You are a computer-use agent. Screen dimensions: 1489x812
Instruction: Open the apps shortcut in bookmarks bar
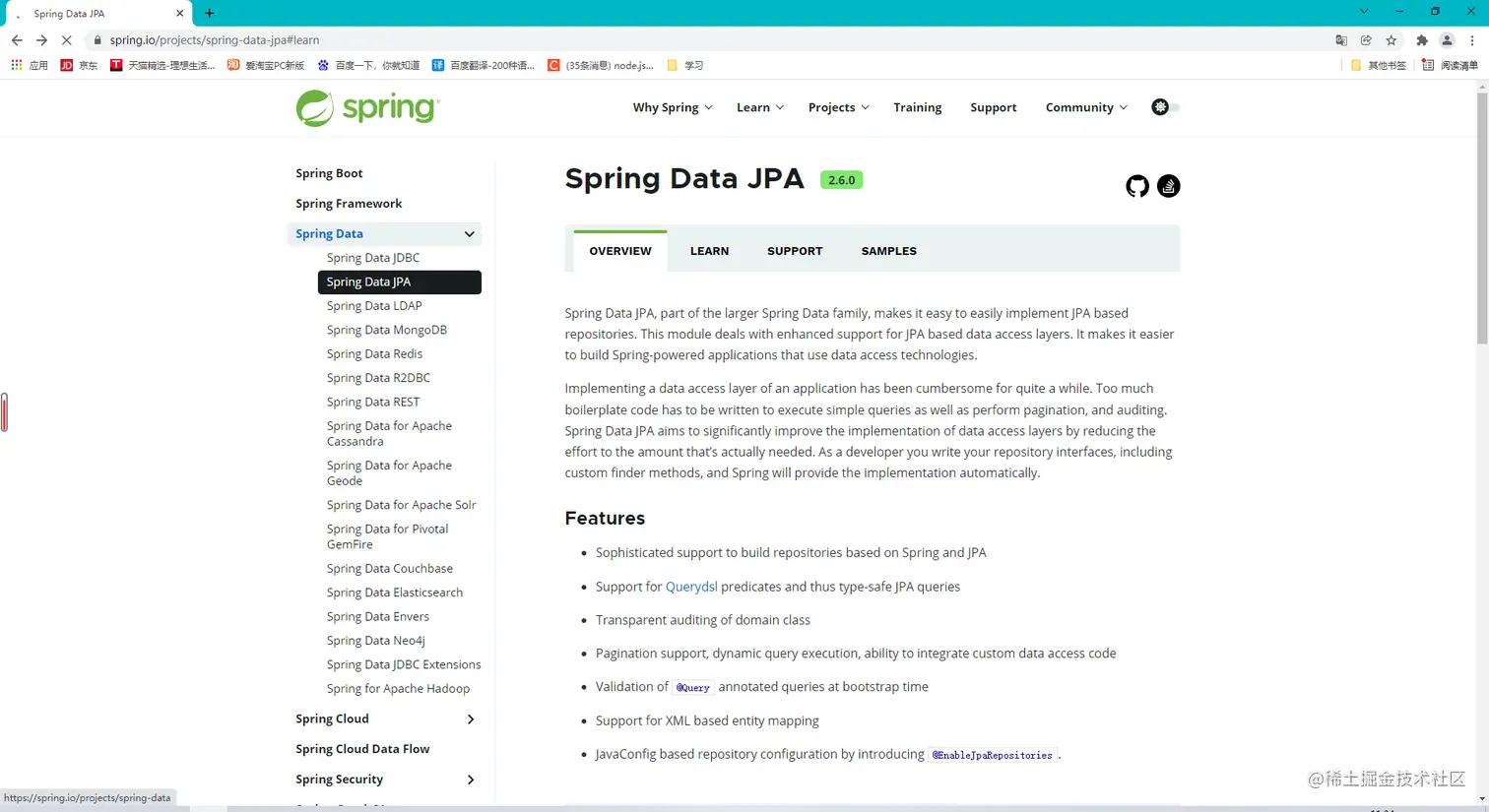point(30,65)
